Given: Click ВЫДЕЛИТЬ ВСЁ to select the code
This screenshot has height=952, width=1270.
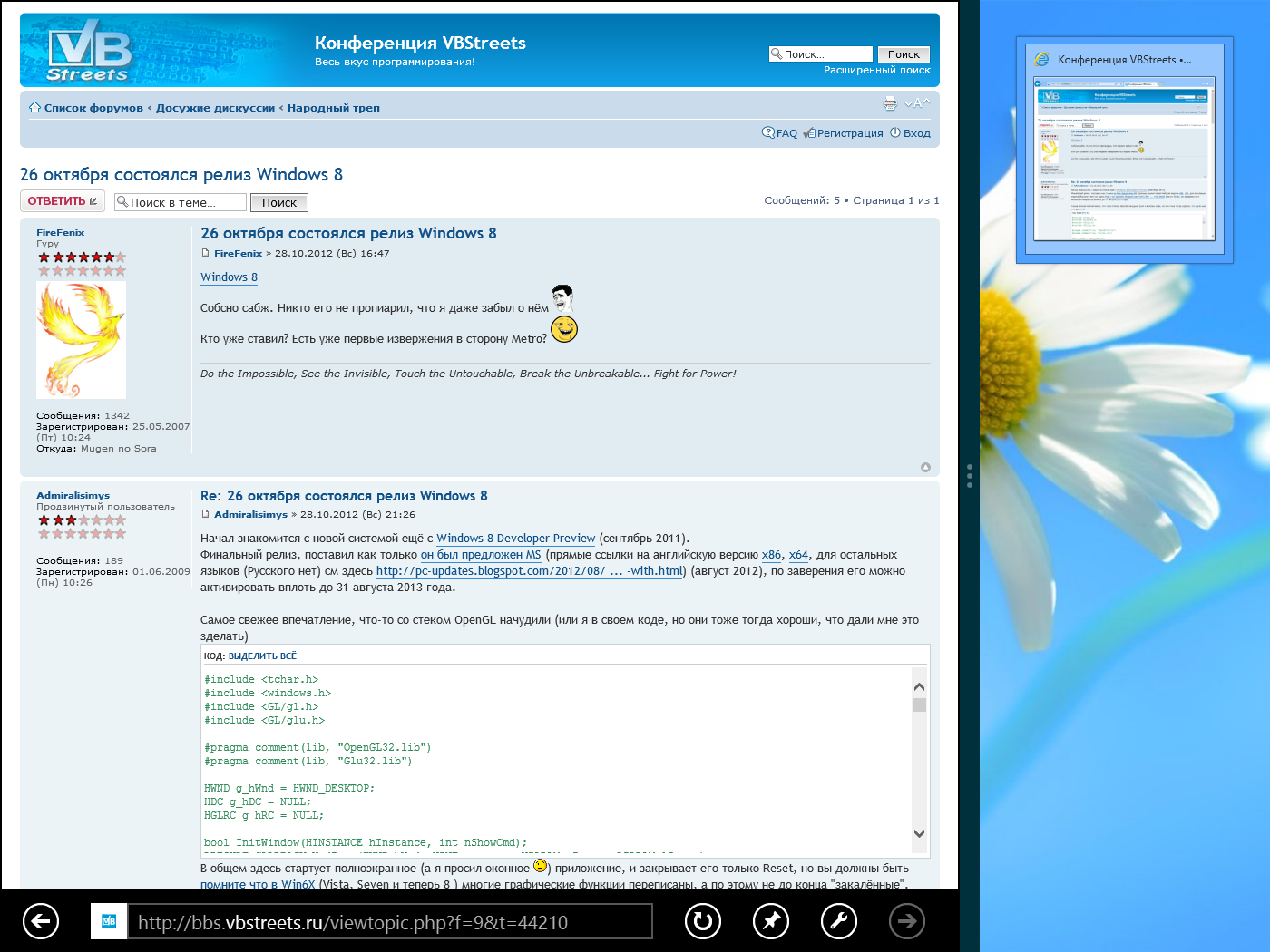Looking at the screenshot, I should (262, 656).
